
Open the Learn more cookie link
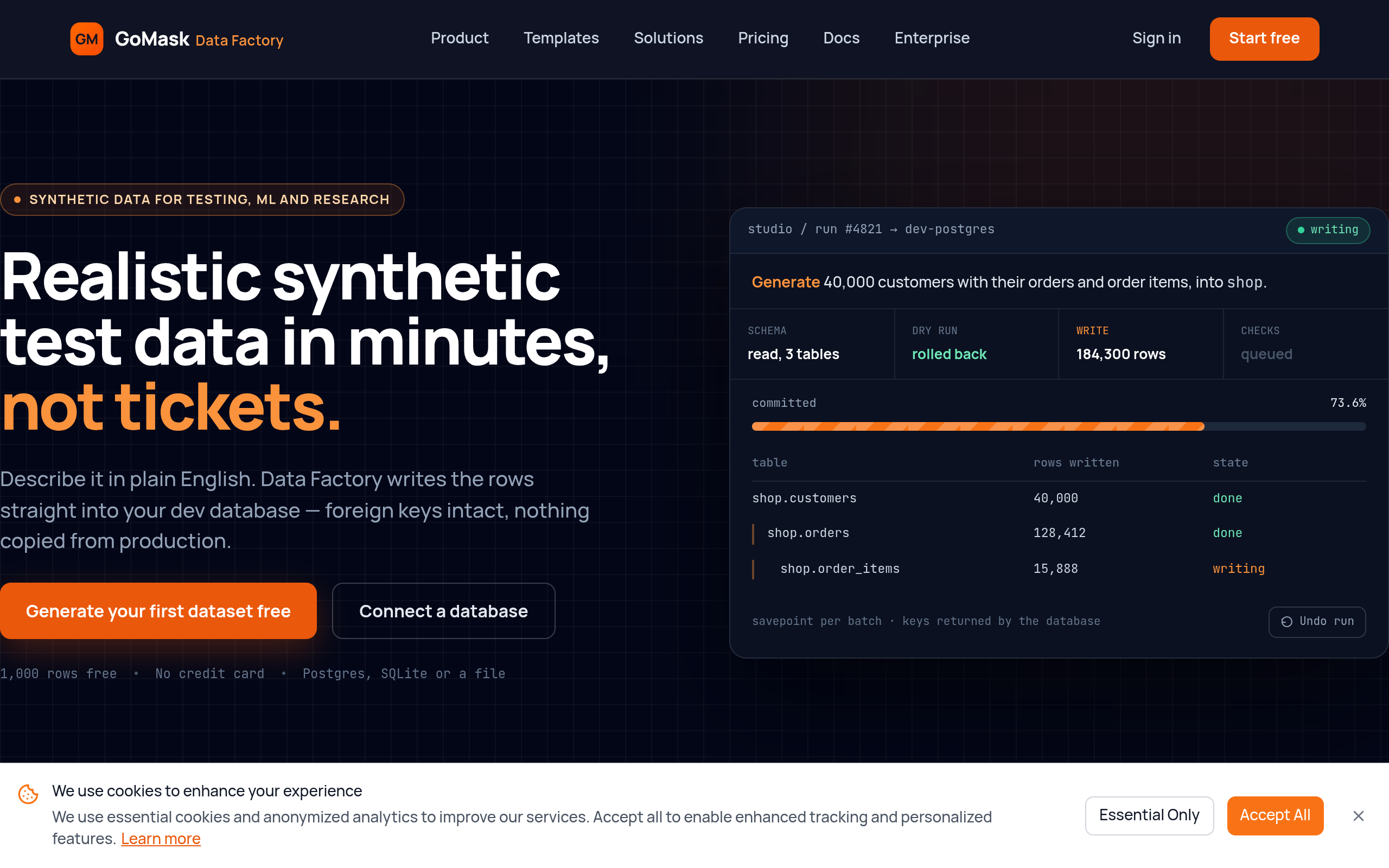tap(161, 839)
